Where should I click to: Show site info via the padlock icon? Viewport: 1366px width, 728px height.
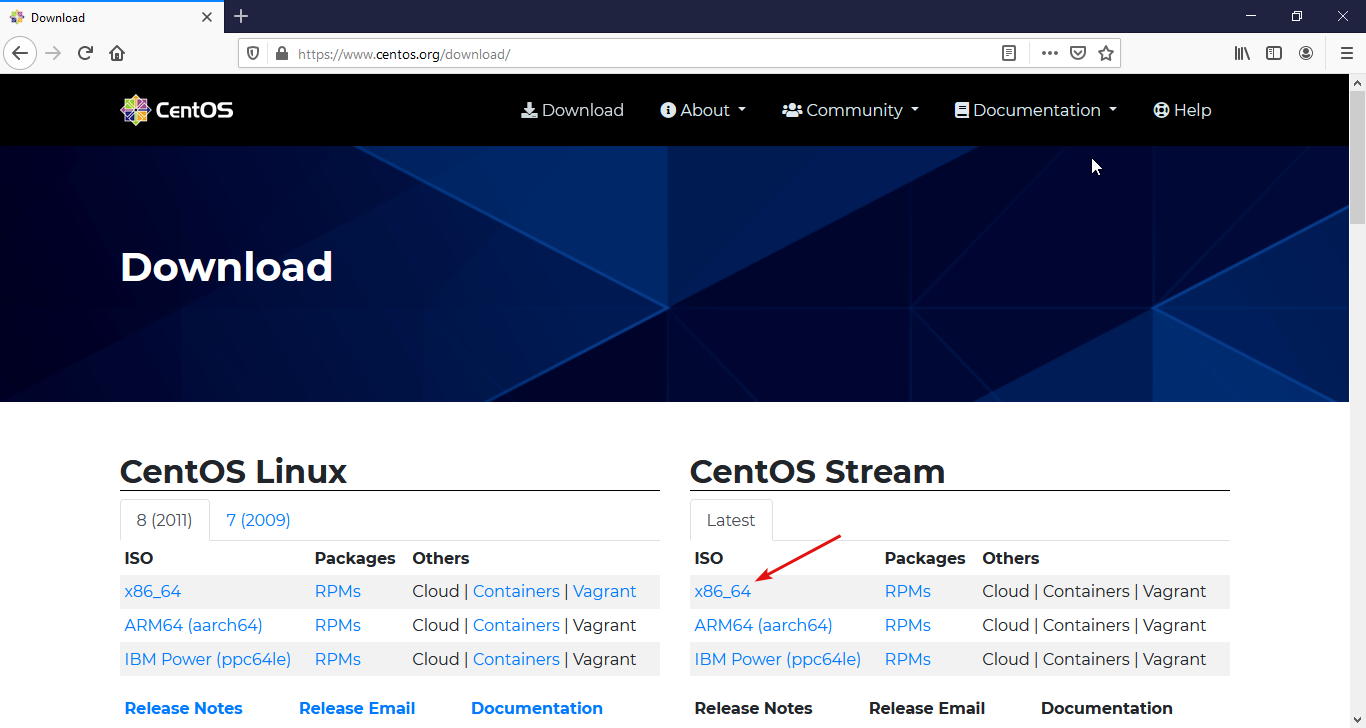point(281,53)
